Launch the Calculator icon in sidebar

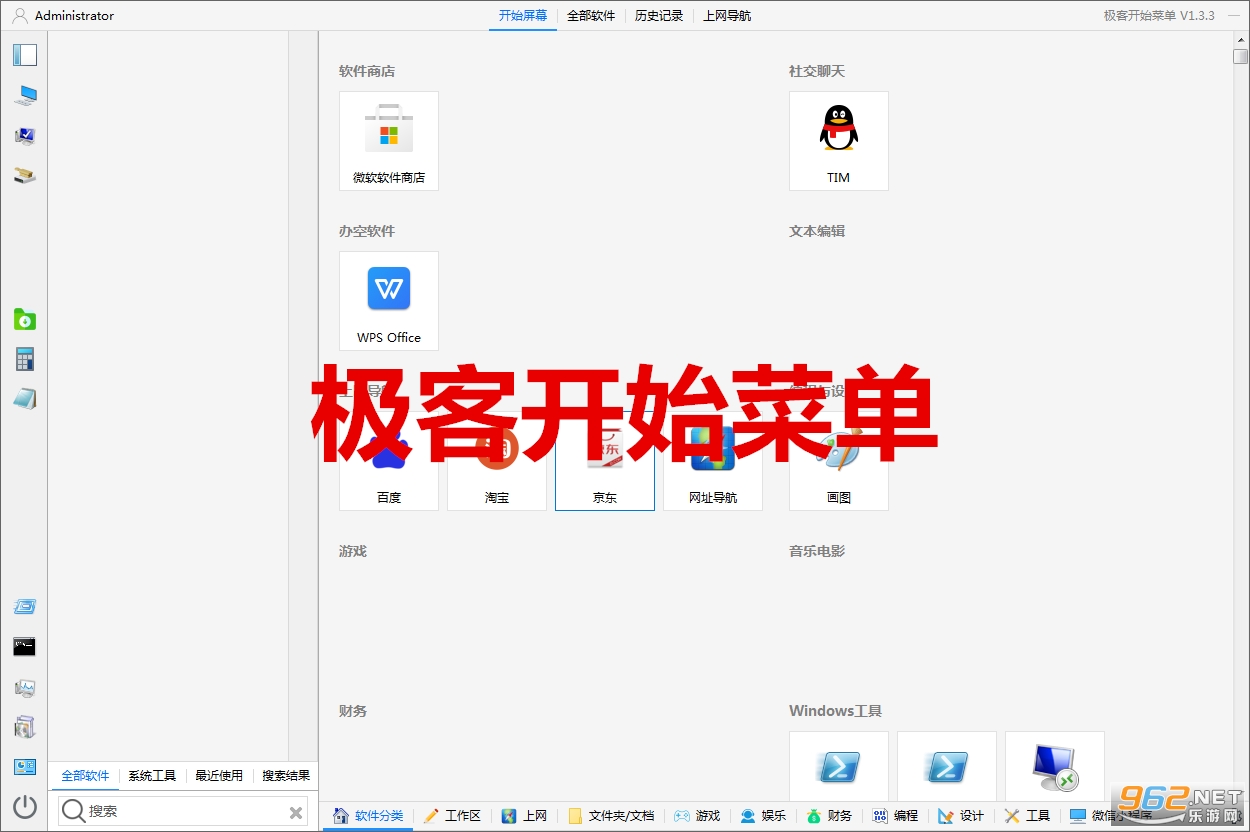click(x=24, y=360)
